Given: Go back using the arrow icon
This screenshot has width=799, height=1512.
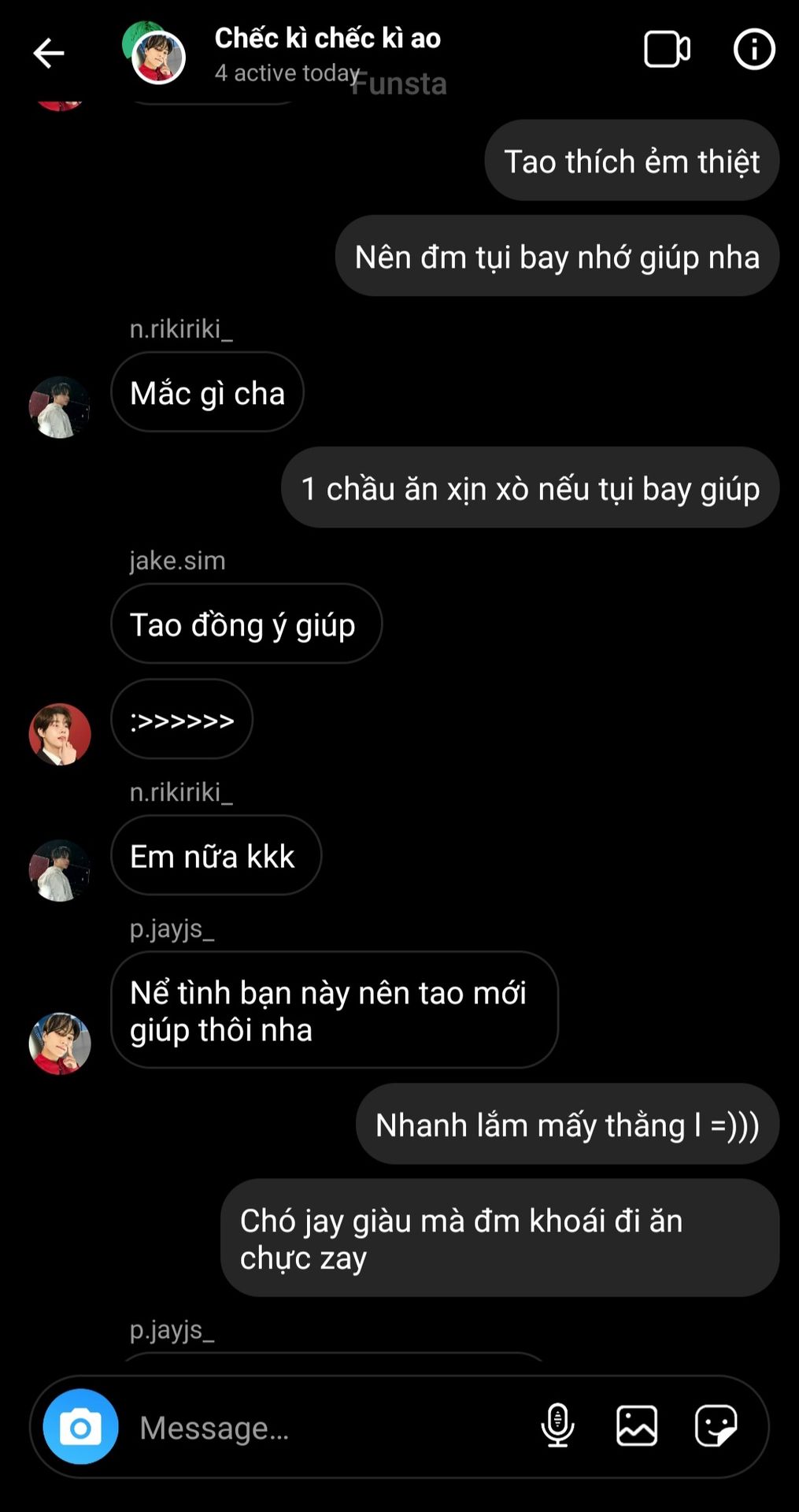Looking at the screenshot, I should click(48, 54).
